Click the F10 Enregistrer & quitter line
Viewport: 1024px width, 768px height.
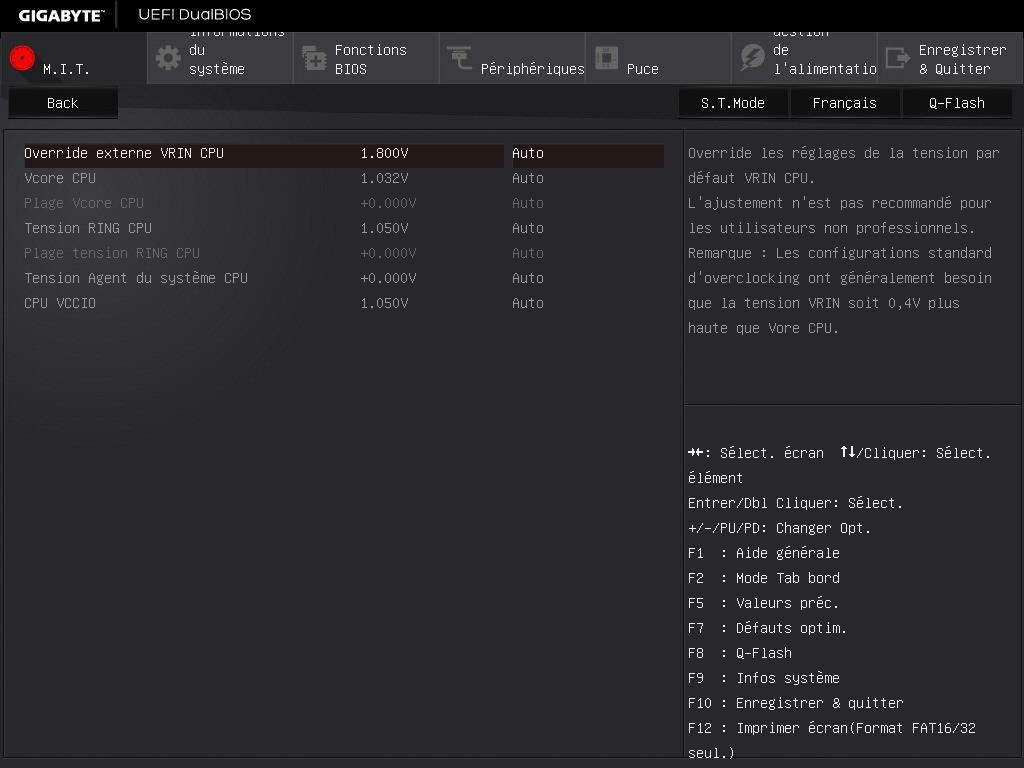[795, 703]
